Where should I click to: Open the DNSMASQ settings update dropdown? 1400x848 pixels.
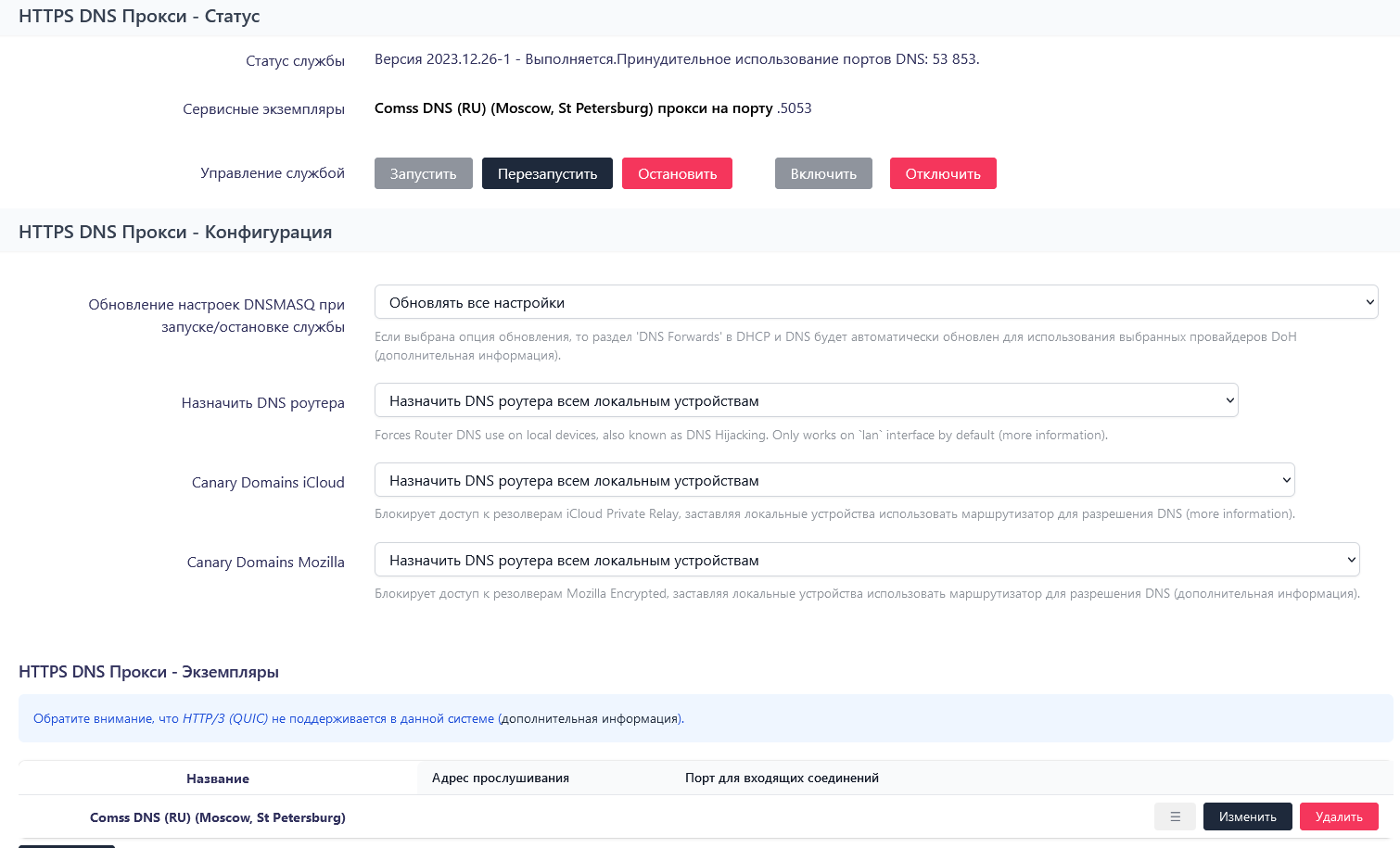[876, 302]
